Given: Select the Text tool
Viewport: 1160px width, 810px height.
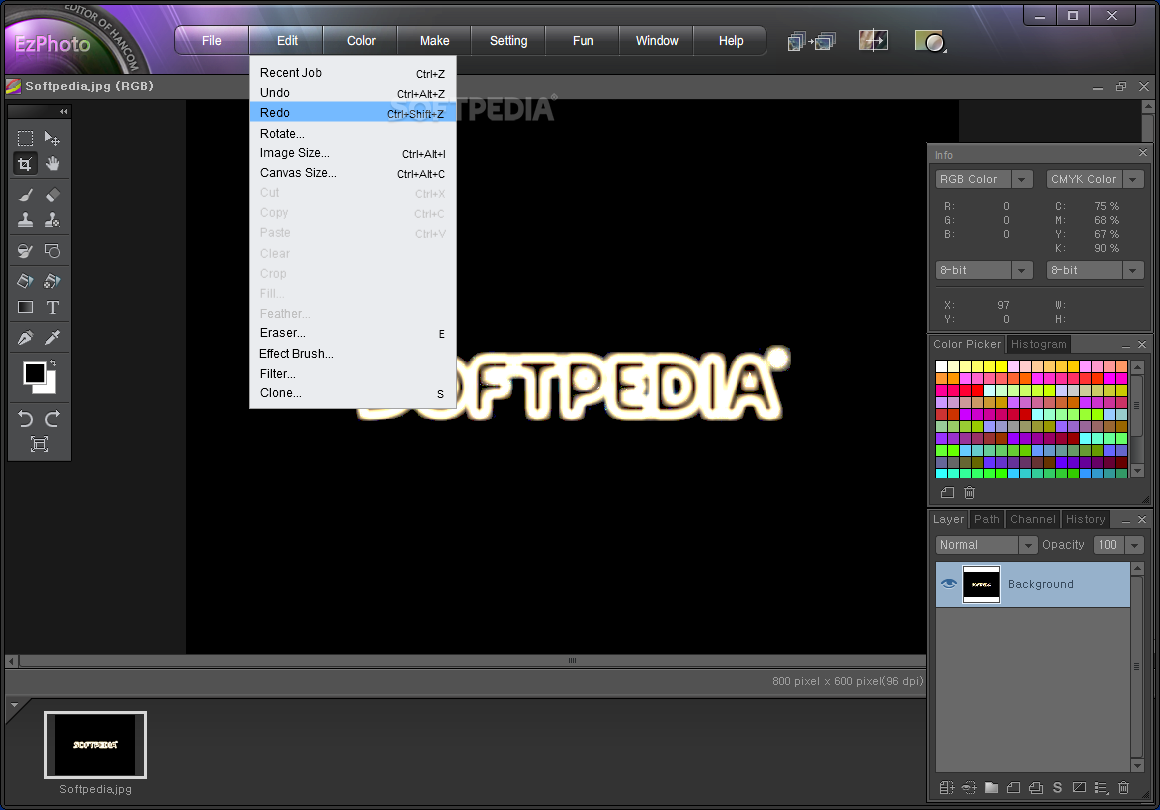Looking at the screenshot, I should 53,307.
